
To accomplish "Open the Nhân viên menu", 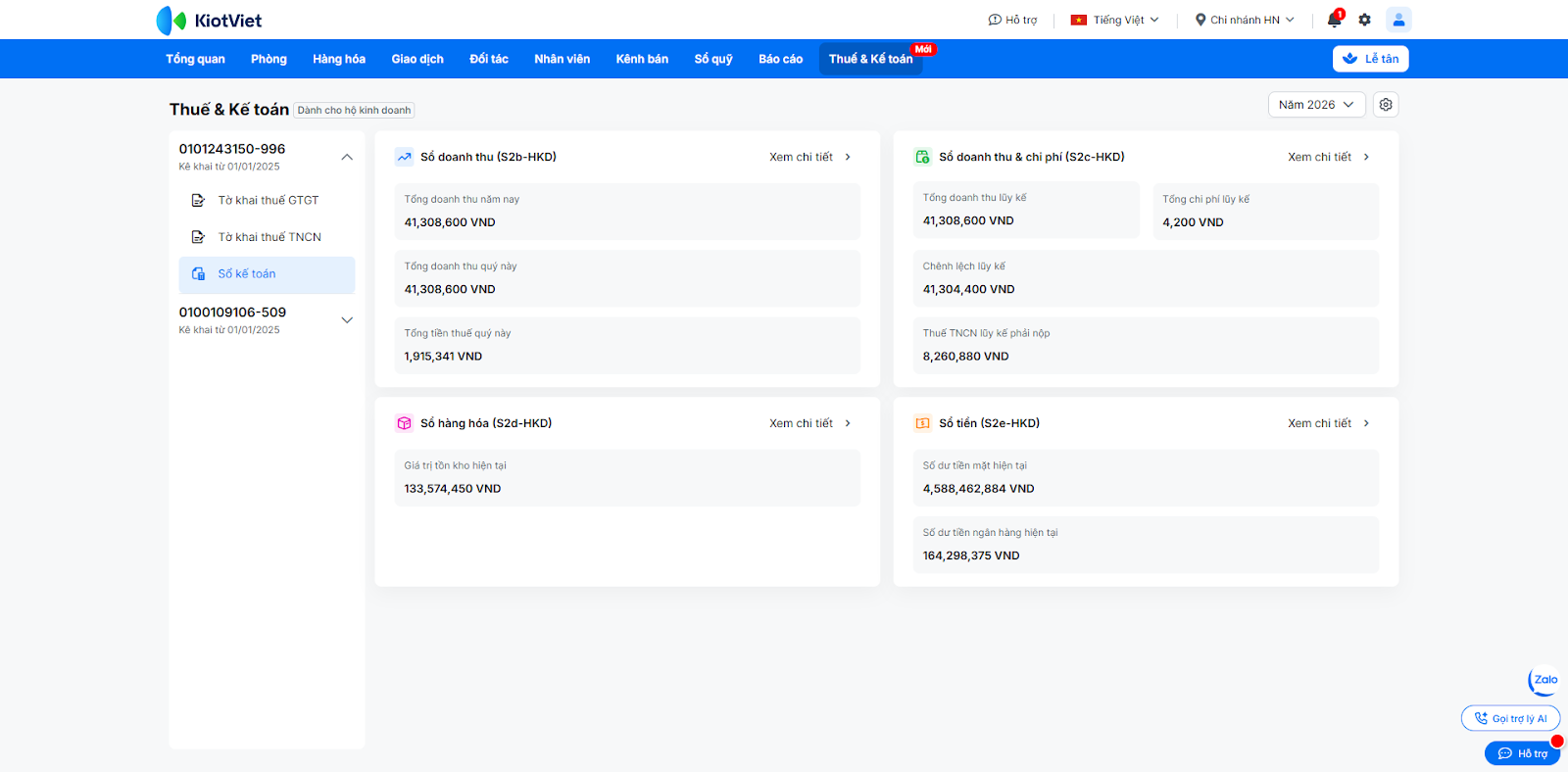I will coord(563,59).
